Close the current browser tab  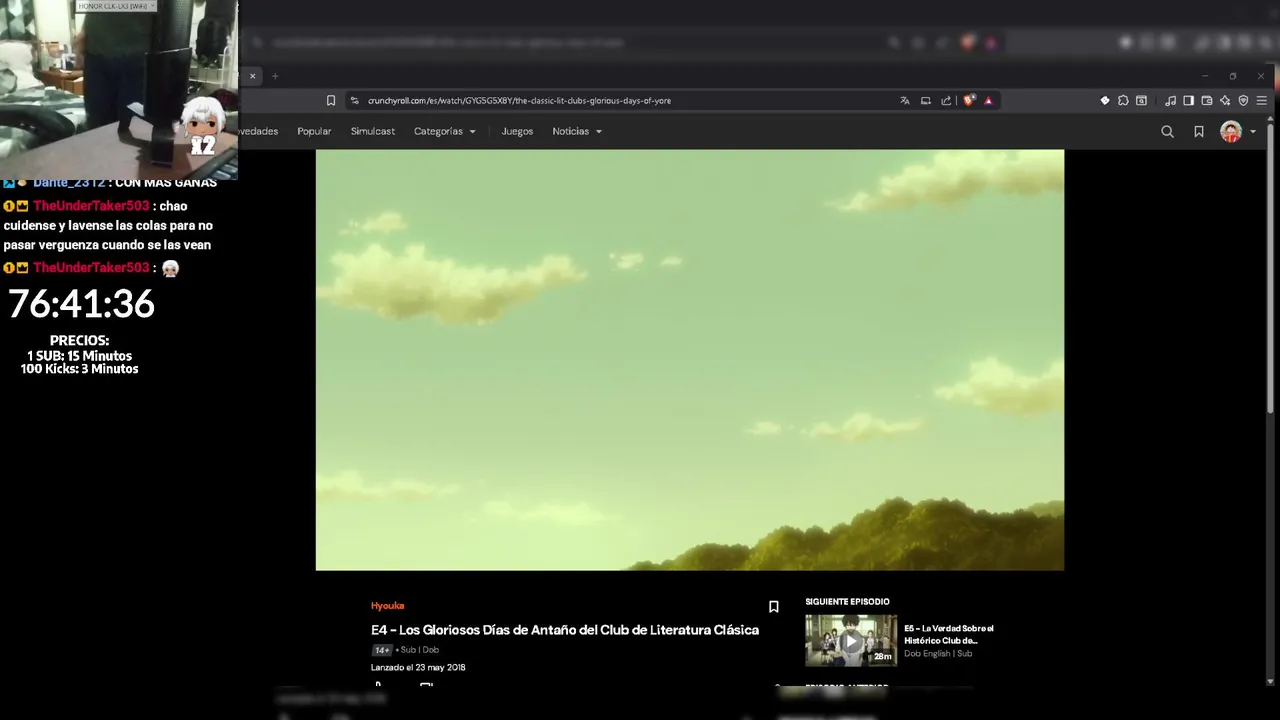(252, 76)
